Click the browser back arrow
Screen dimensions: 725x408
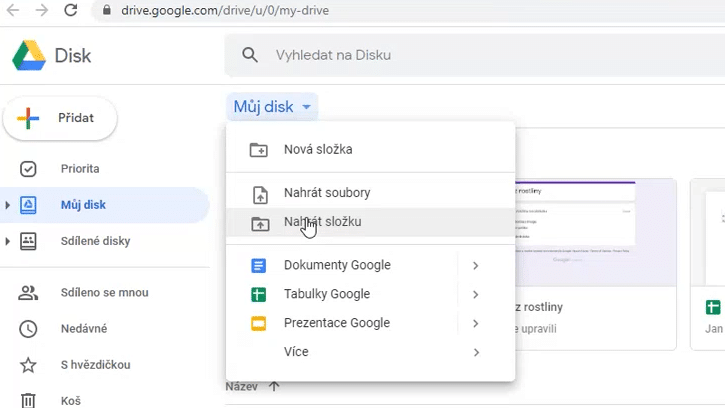click(x=13, y=10)
